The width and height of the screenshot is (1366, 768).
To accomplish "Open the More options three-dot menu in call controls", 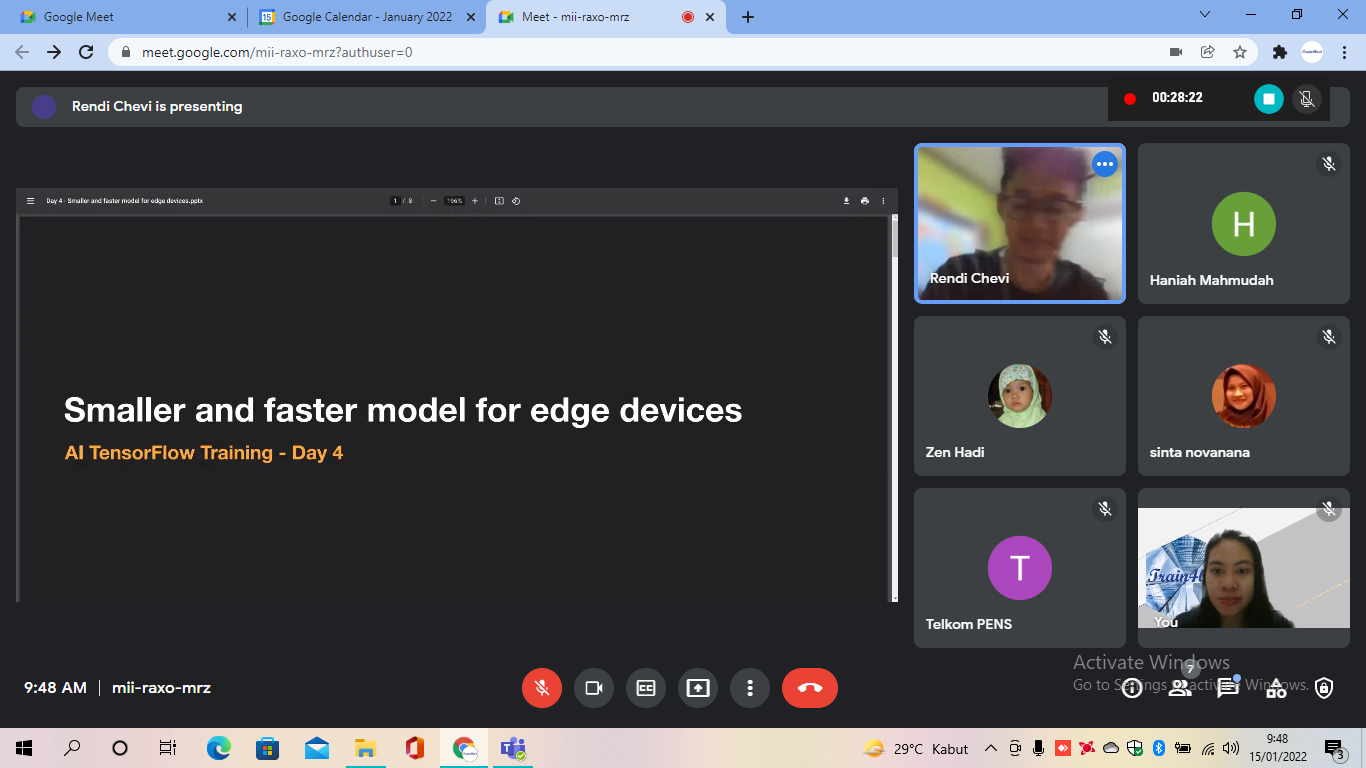I will (x=750, y=688).
